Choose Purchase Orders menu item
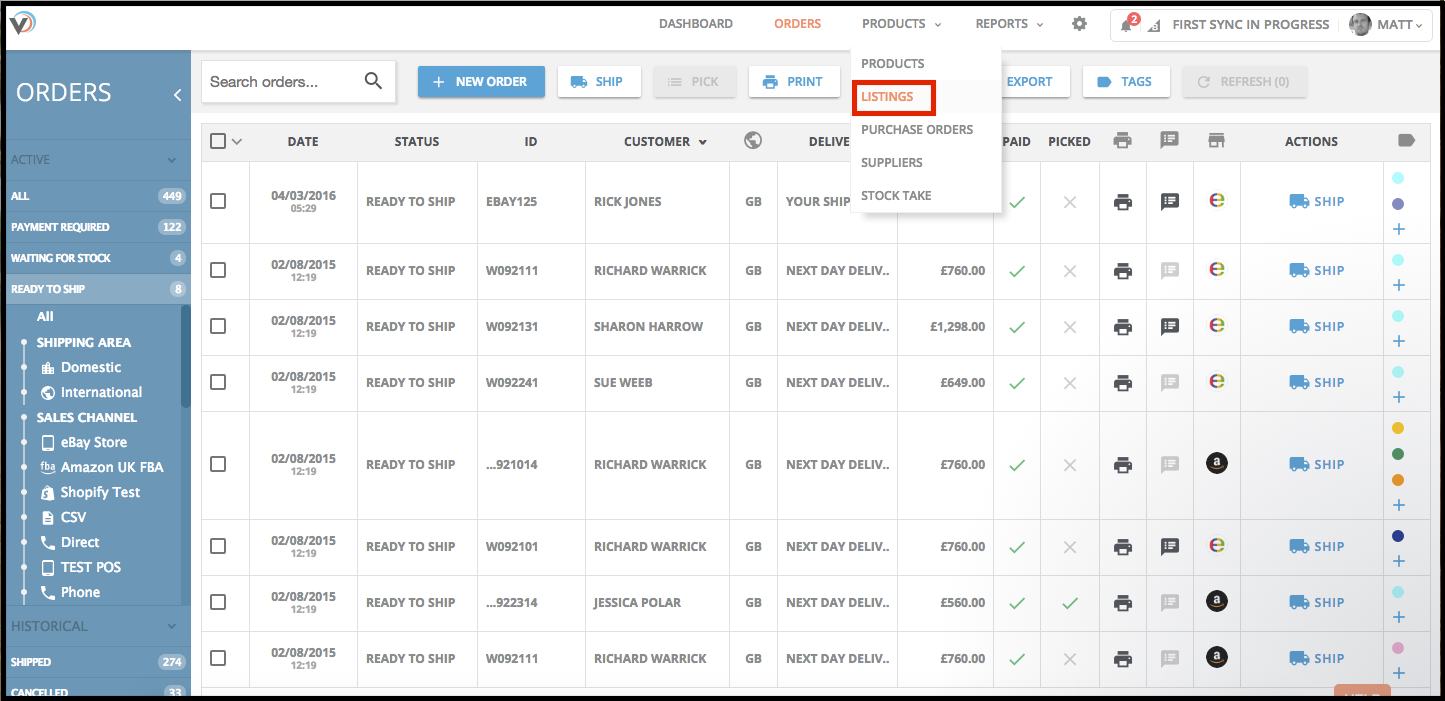Image resolution: width=1445 pixels, height=701 pixels. coord(917,129)
